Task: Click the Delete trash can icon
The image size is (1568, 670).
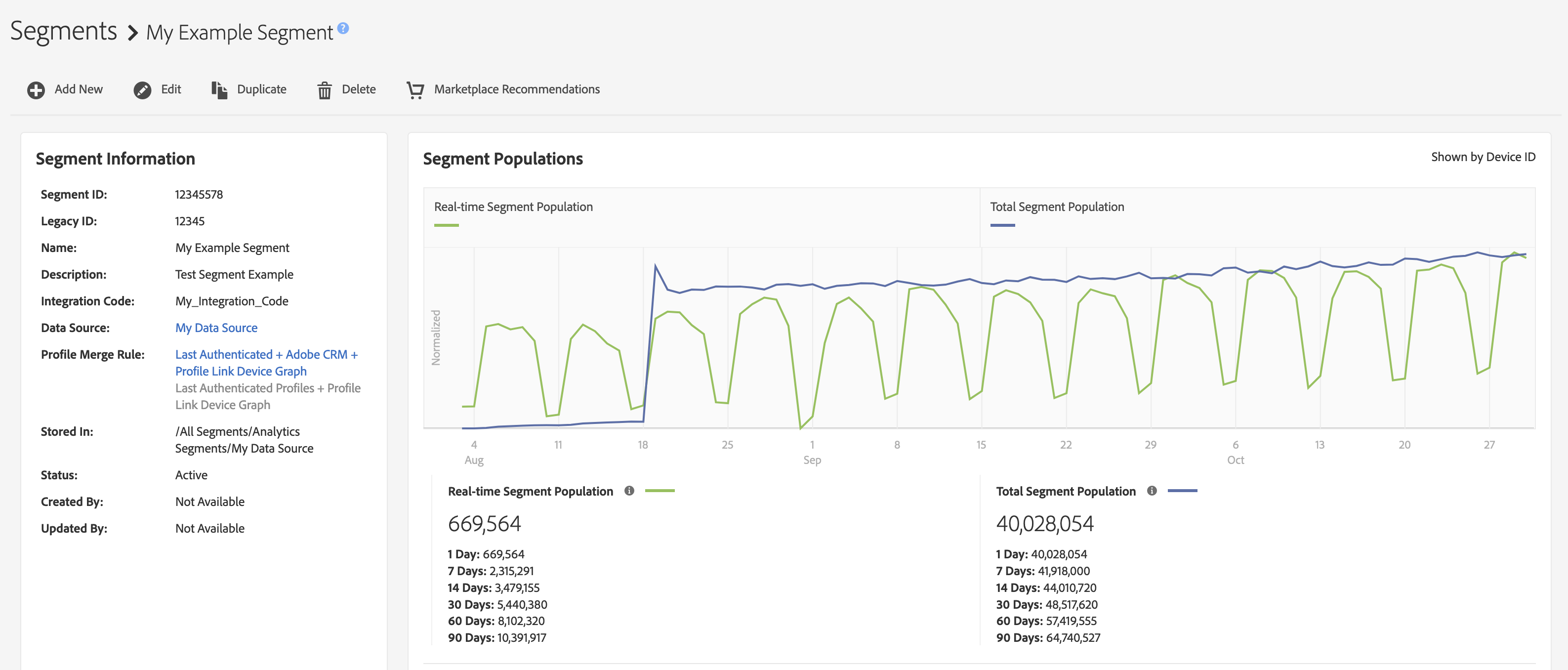Action: coord(325,91)
